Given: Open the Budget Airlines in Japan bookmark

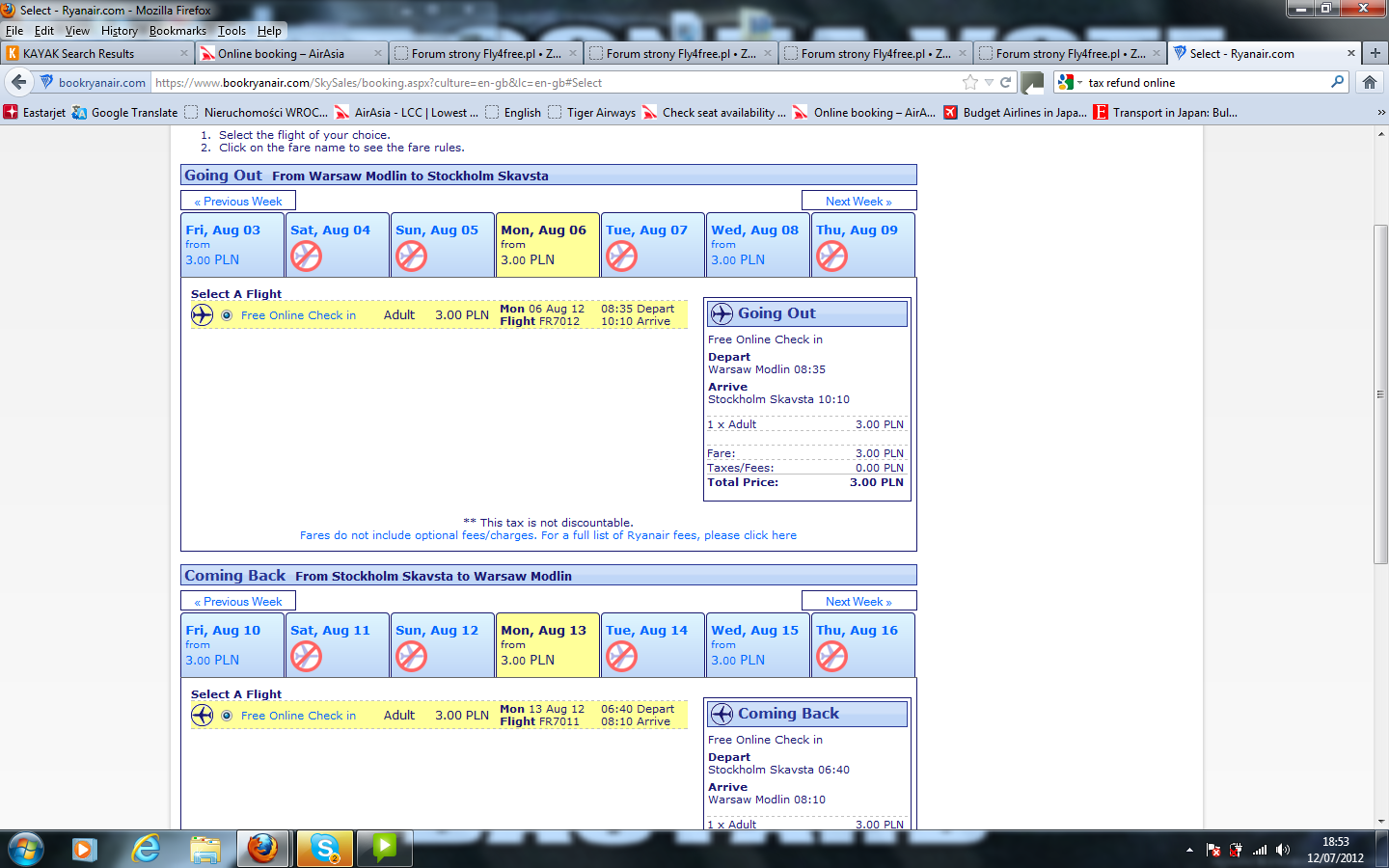Looking at the screenshot, I should (x=1016, y=113).
